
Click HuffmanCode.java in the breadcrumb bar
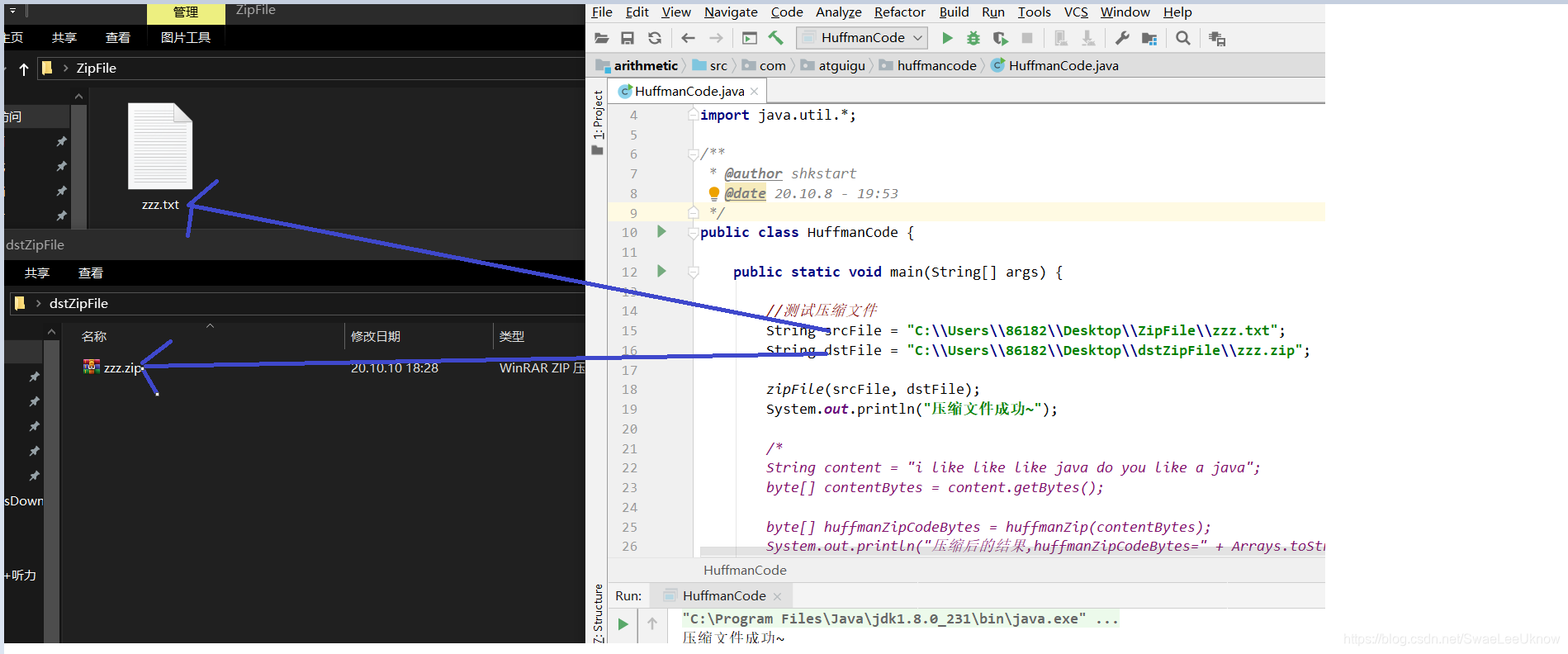click(x=1055, y=65)
